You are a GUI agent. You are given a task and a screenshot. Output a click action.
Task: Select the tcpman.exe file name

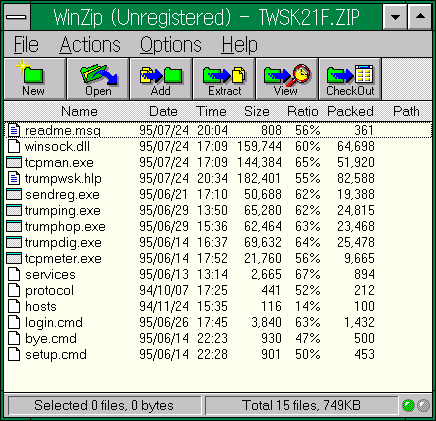(59, 162)
